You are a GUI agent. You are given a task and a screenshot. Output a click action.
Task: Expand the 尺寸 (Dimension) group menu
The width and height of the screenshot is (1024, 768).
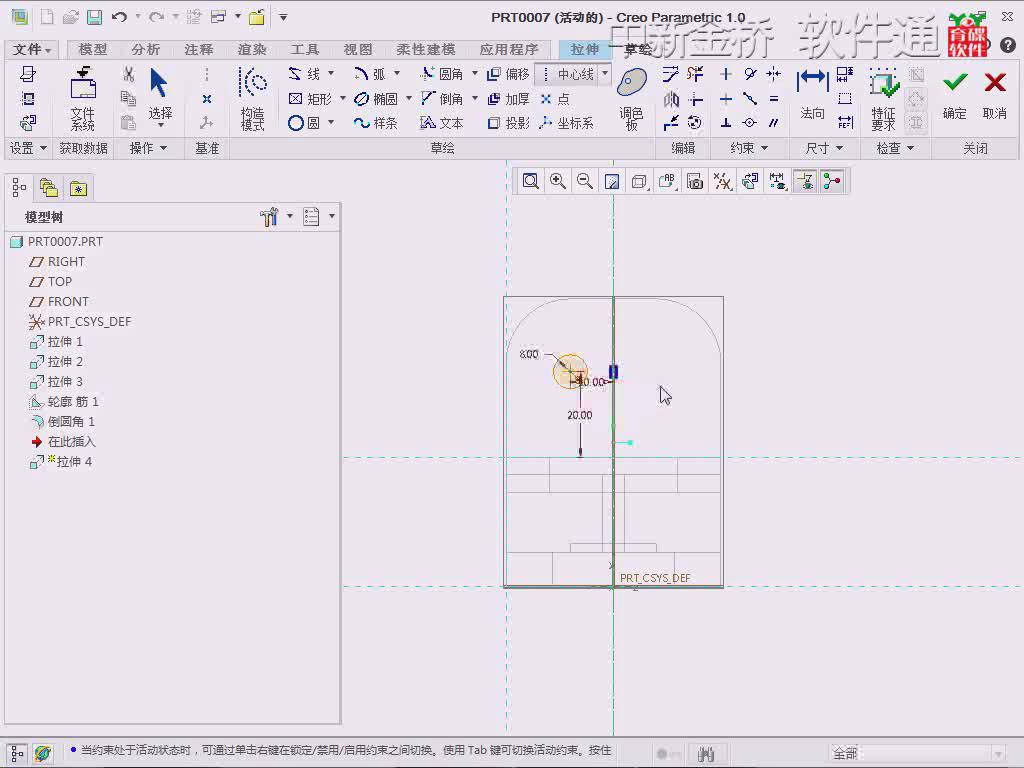tap(824, 148)
